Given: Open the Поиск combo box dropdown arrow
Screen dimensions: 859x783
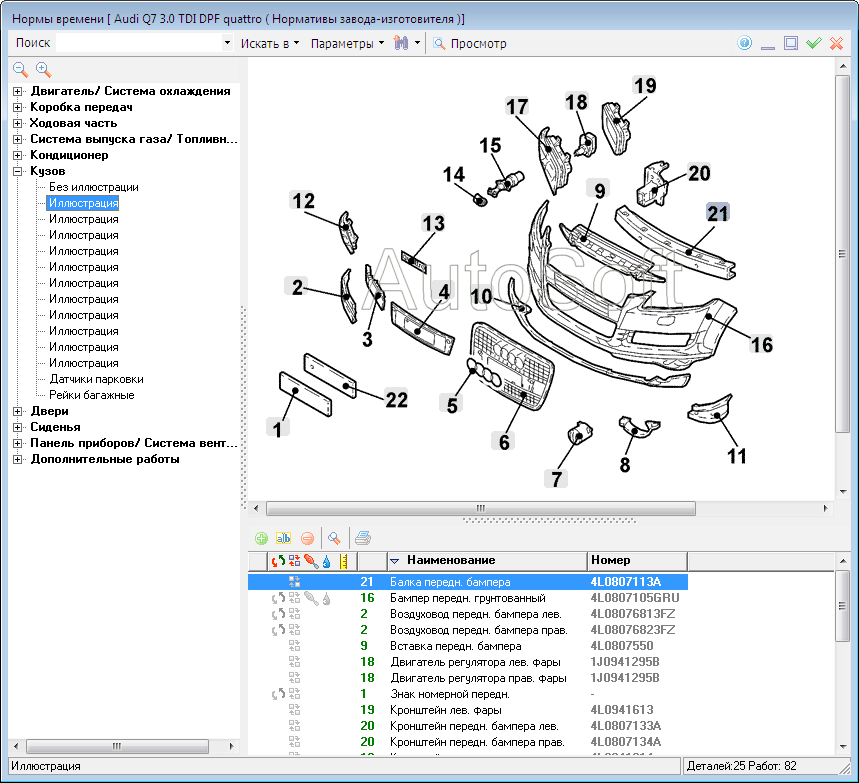Looking at the screenshot, I should pyautogui.click(x=227, y=43).
